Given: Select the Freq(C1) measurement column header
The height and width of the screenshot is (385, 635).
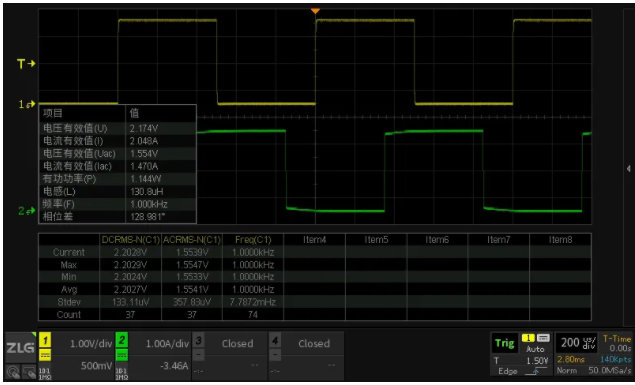Looking at the screenshot, I should pos(253,240).
